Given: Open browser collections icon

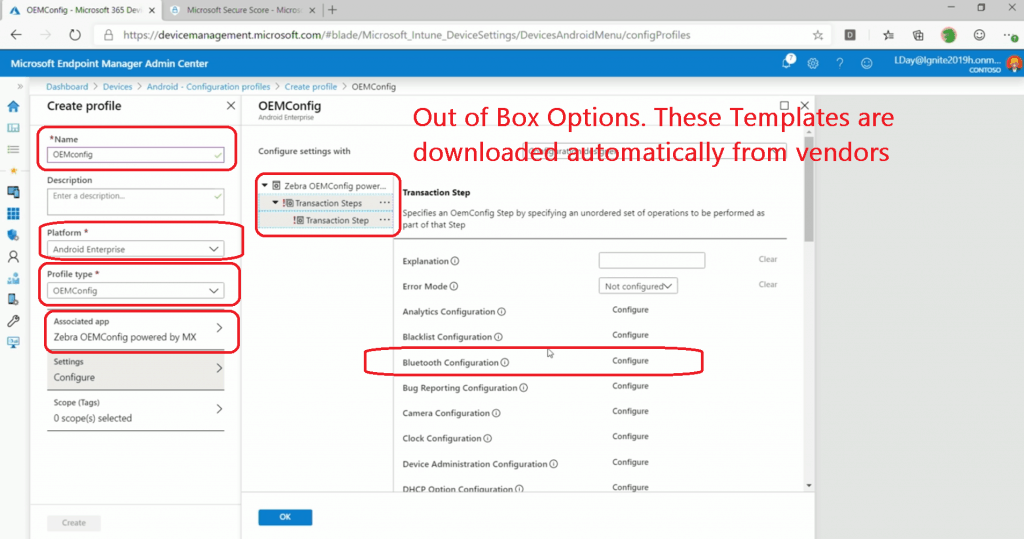Looking at the screenshot, I should 918,35.
